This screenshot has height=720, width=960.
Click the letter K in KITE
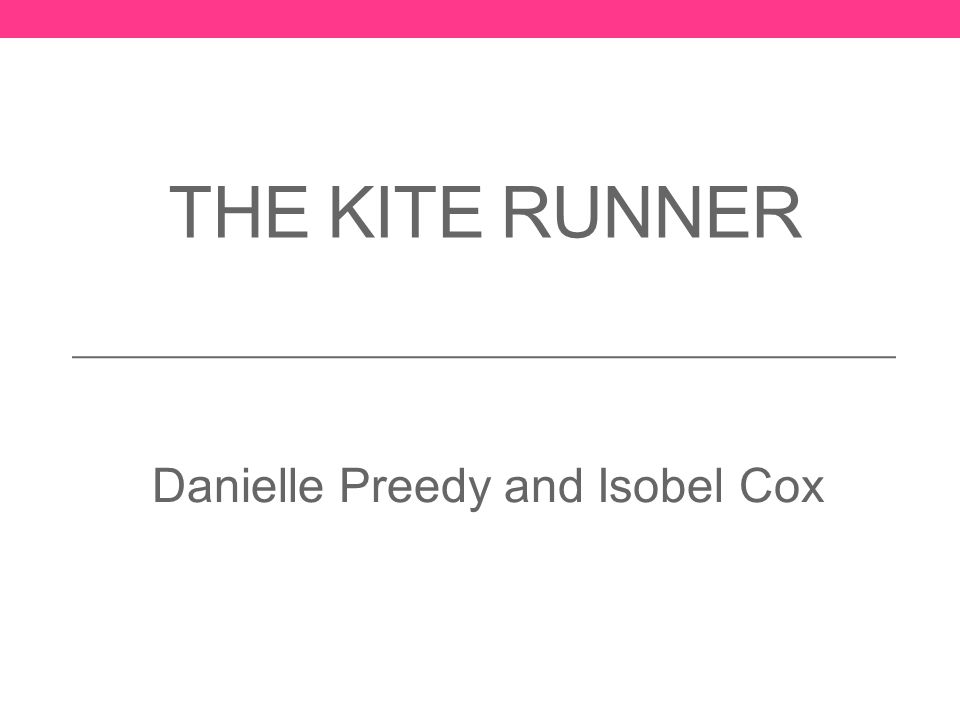point(352,212)
